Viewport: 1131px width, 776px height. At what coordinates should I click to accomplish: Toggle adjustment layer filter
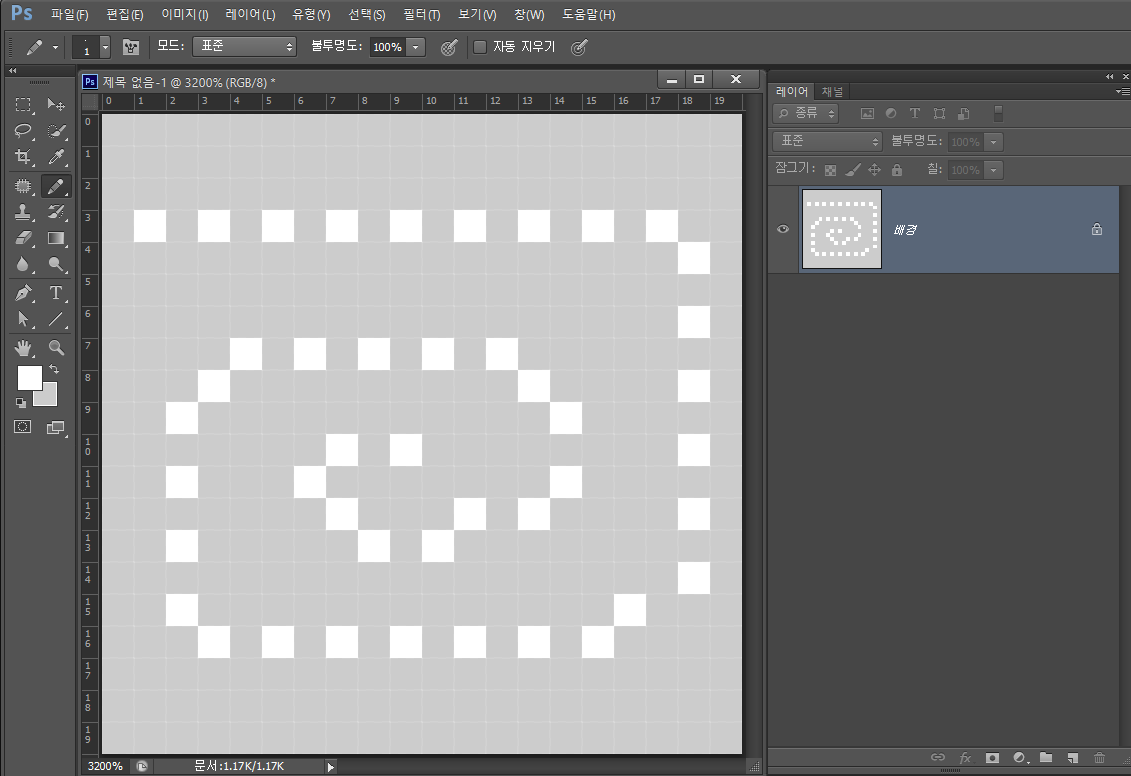891,113
